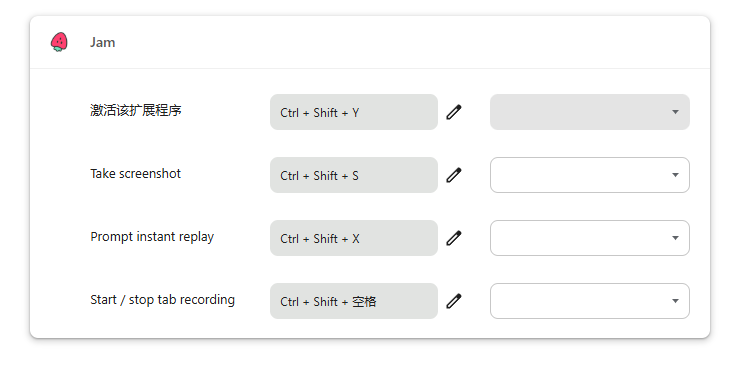Select the Ctrl + Shift + S shortcut field
The height and width of the screenshot is (369, 741).
point(354,175)
